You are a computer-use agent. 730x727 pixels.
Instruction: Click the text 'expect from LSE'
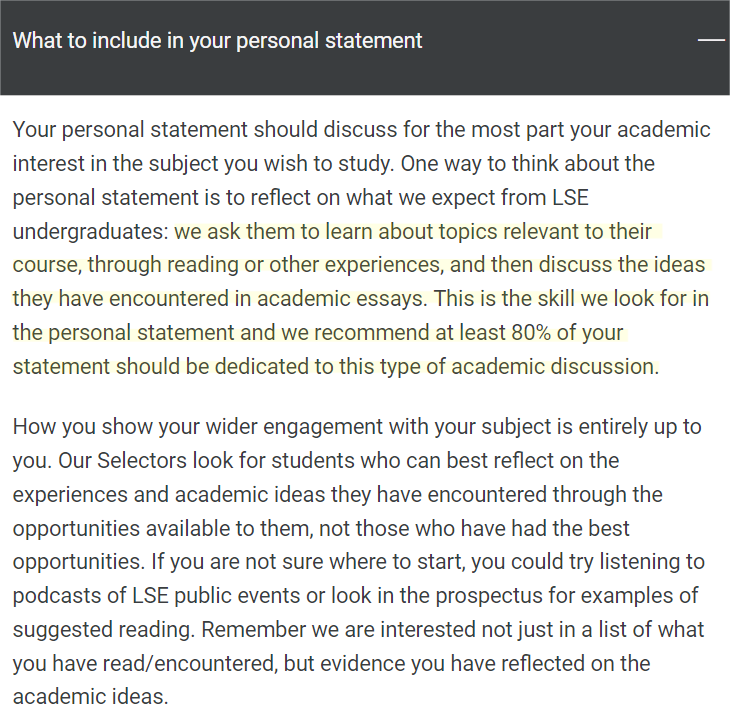click(510, 197)
